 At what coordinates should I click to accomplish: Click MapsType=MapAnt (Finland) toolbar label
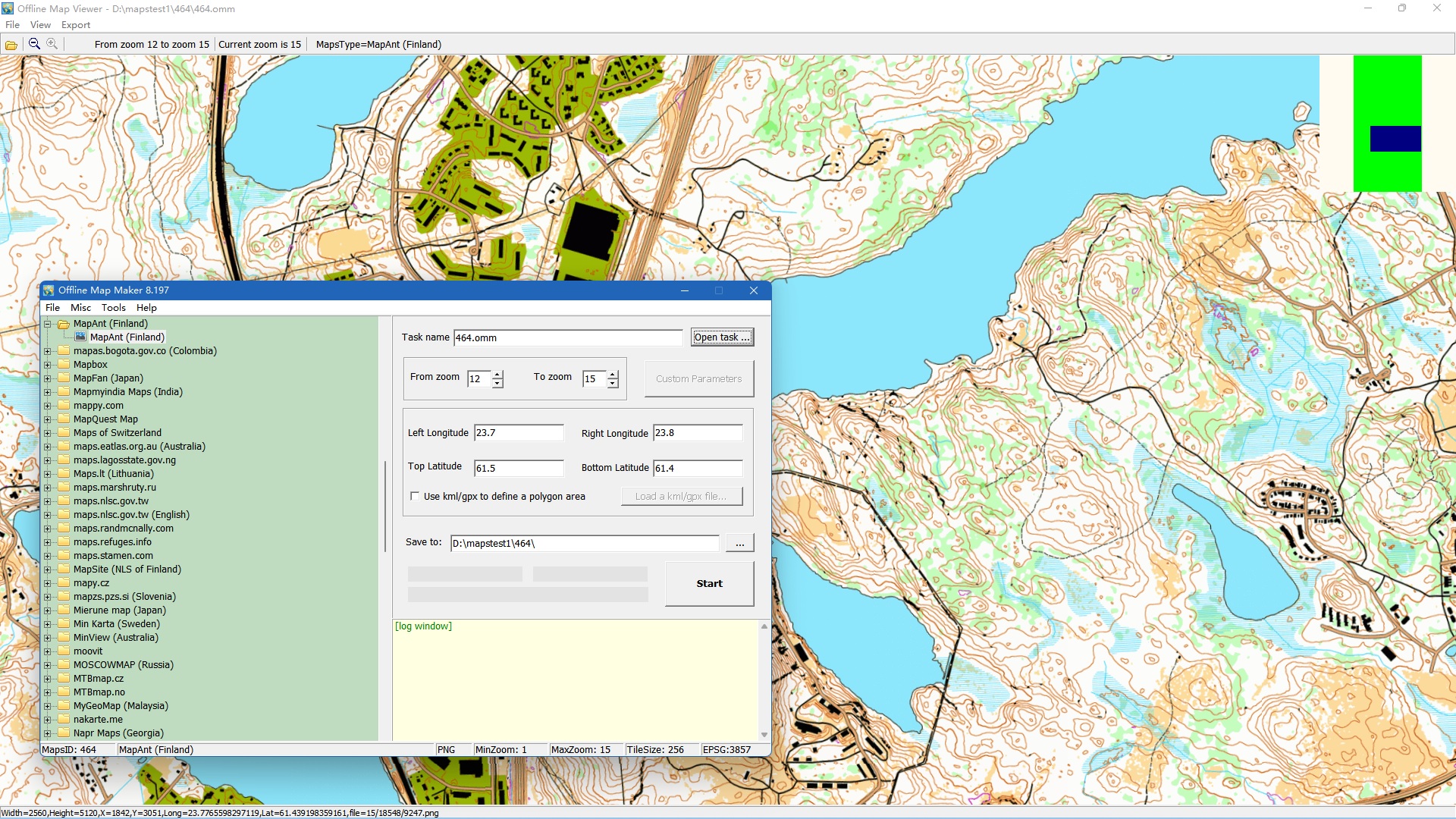click(378, 45)
